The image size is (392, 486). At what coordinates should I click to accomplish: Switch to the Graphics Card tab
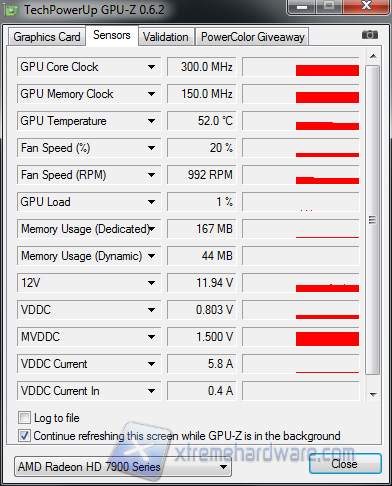point(47,37)
